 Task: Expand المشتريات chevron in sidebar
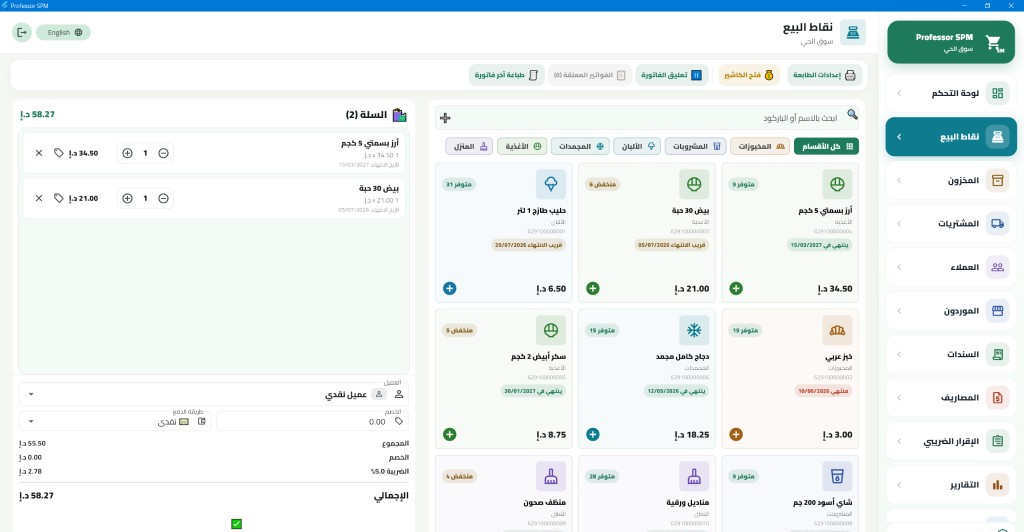[899, 224]
